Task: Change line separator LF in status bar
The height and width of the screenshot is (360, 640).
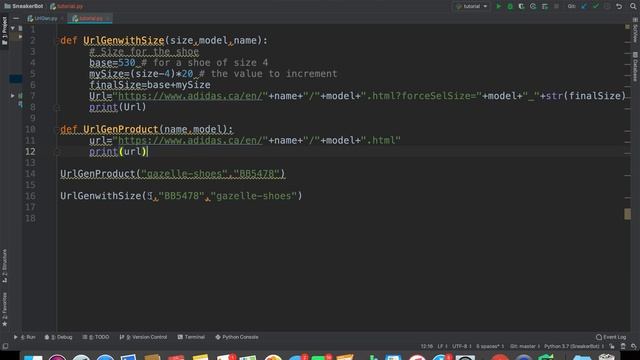Action: point(442,346)
